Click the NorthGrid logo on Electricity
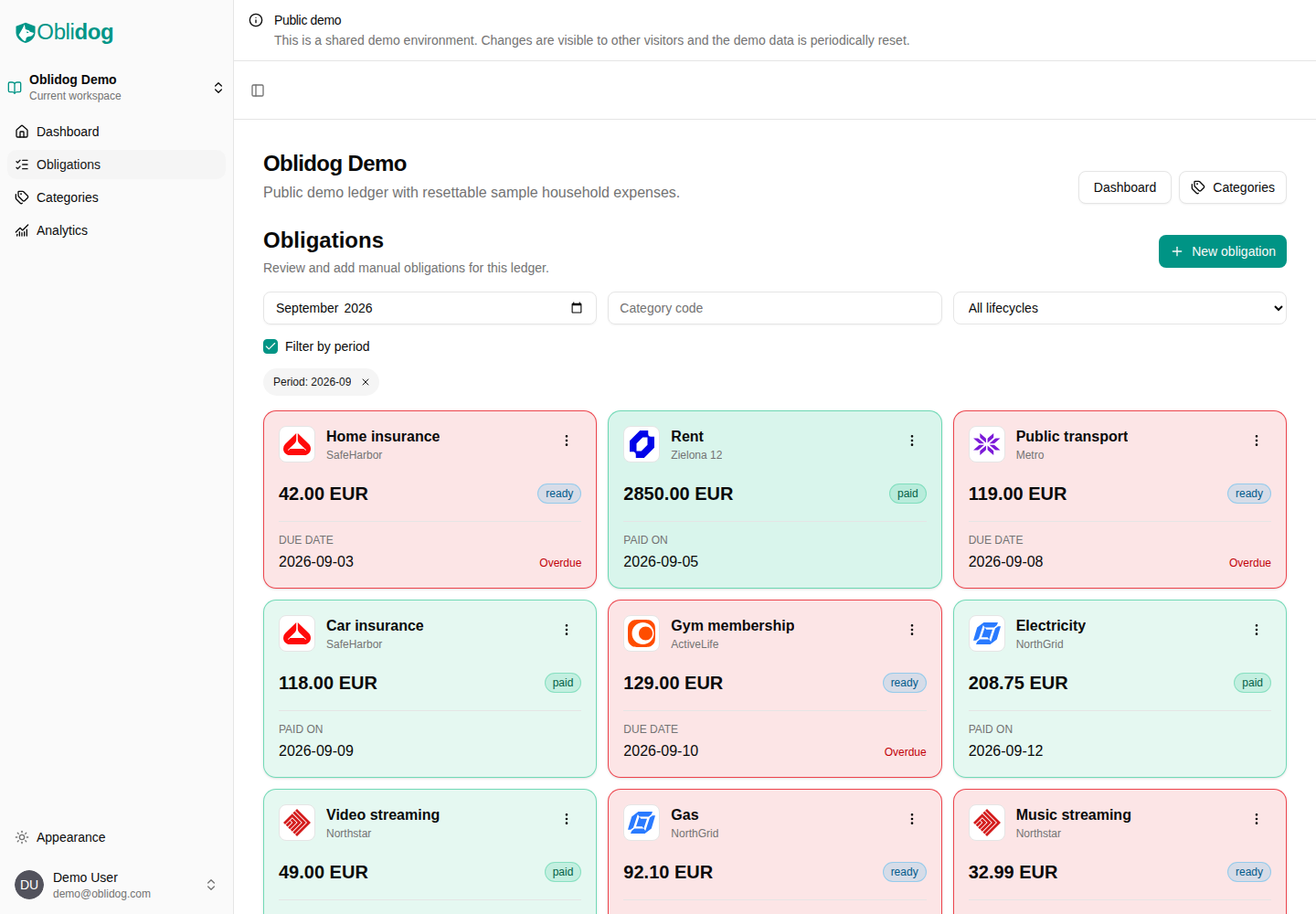1316x914 pixels. click(987, 633)
